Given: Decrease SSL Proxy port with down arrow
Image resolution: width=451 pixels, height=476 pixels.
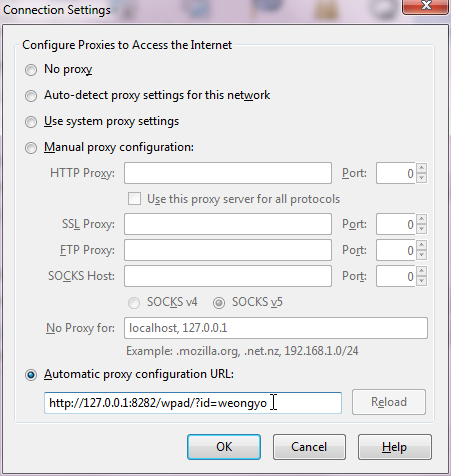Looking at the screenshot, I should (422, 229).
